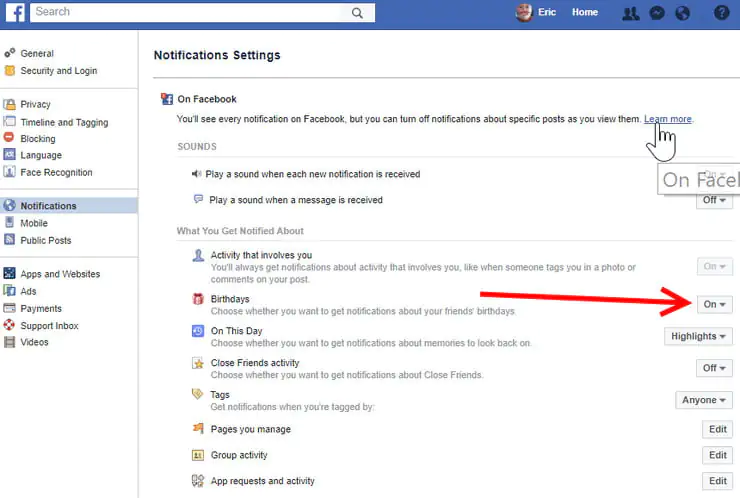
Task: Open the friend requests icon
Action: [631, 13]
